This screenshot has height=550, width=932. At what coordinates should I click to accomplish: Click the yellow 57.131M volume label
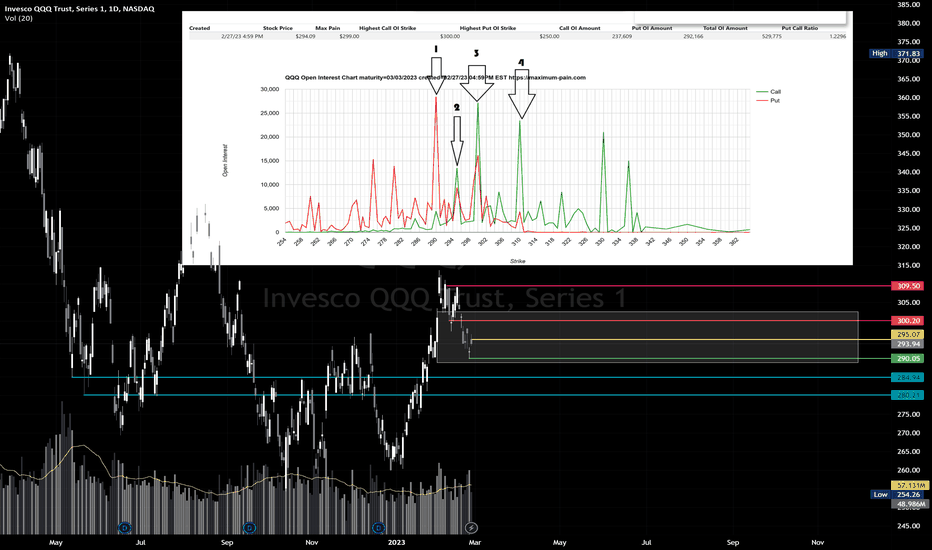tap(910, 485)
